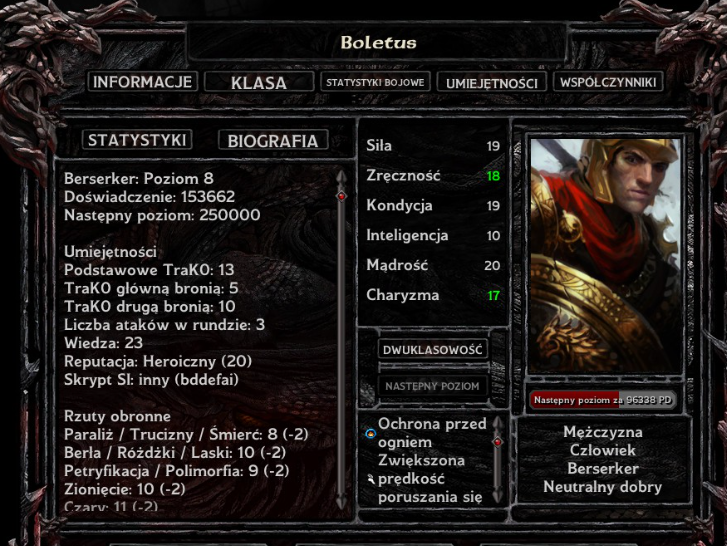Viewport: 727px width, 546px height.
Task: Click the red gem handle on the effects scrollbar
Action: pos(497,442)
